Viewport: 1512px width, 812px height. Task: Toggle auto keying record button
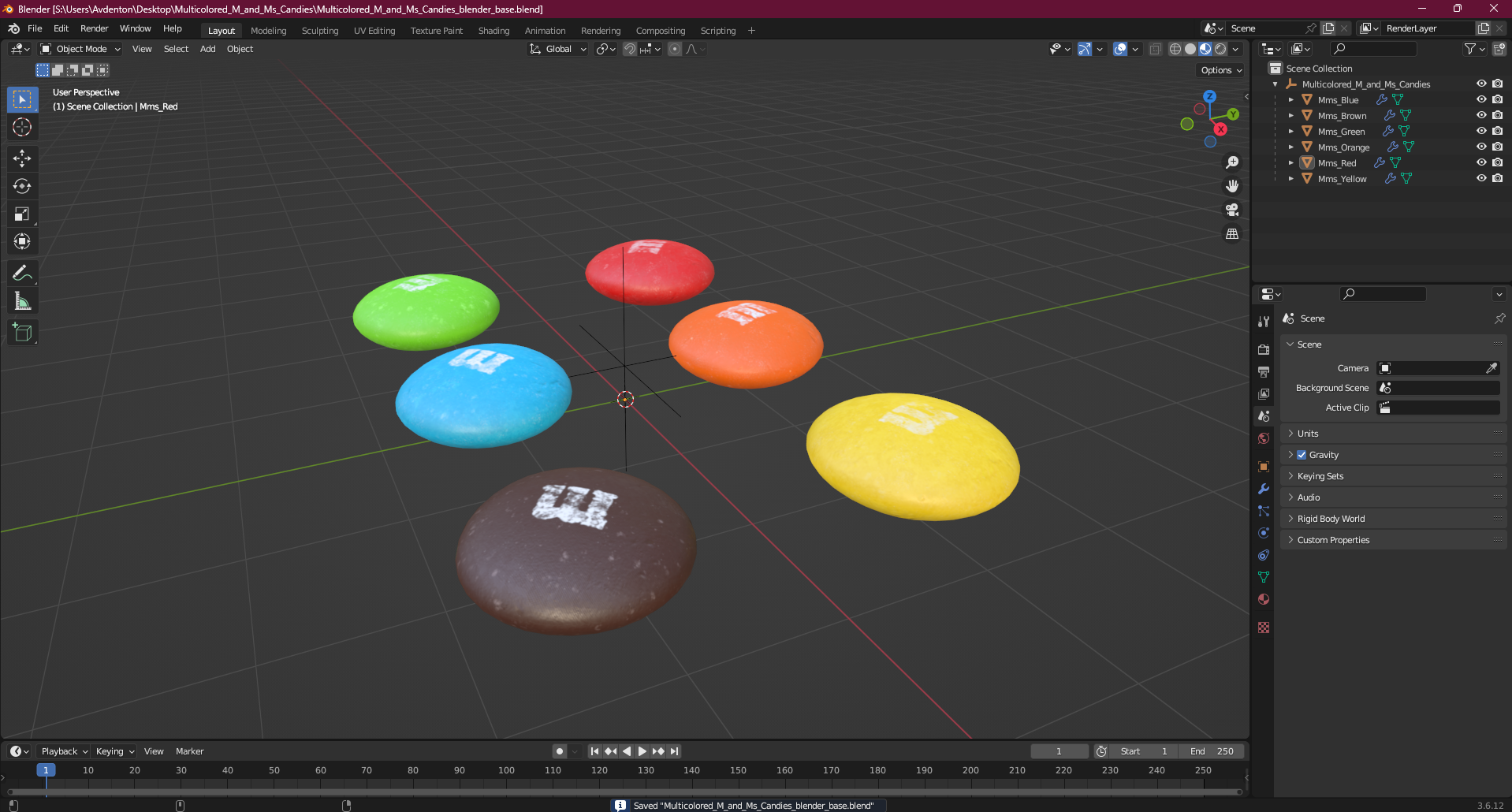tap(560, 751)
